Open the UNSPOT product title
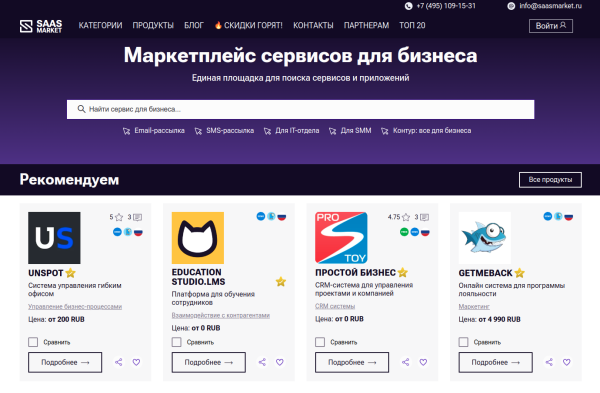600x393 pixels. coord(46,273)
